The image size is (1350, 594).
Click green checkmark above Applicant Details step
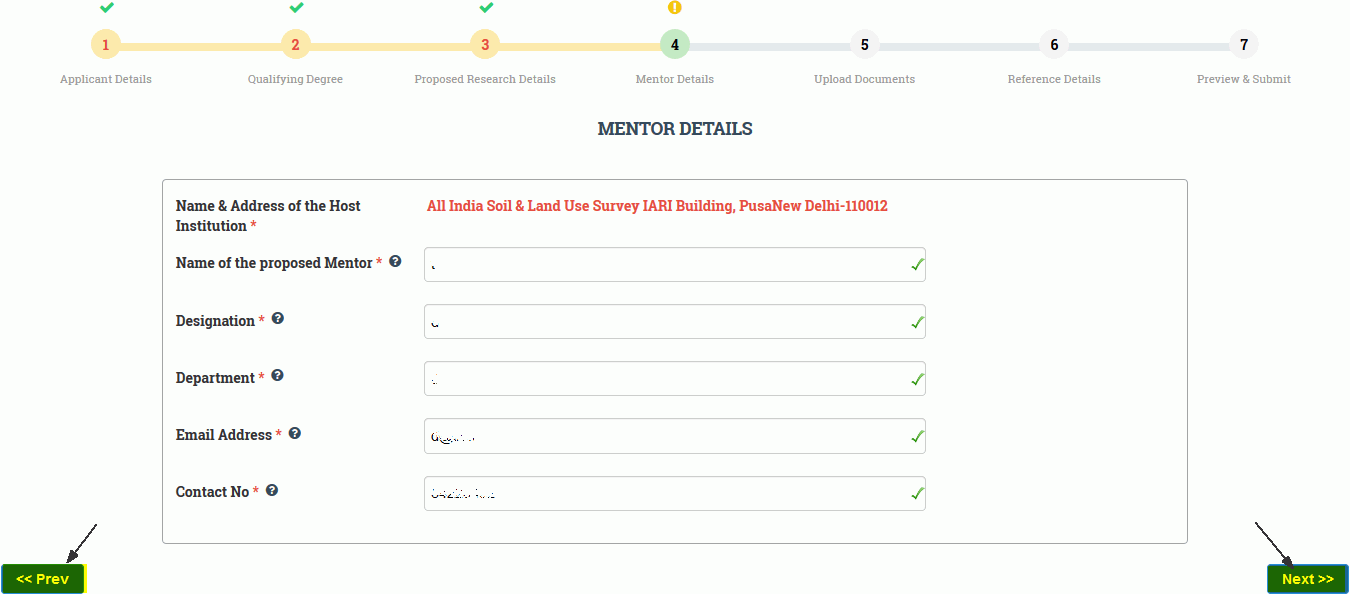[x=106, y=8]
